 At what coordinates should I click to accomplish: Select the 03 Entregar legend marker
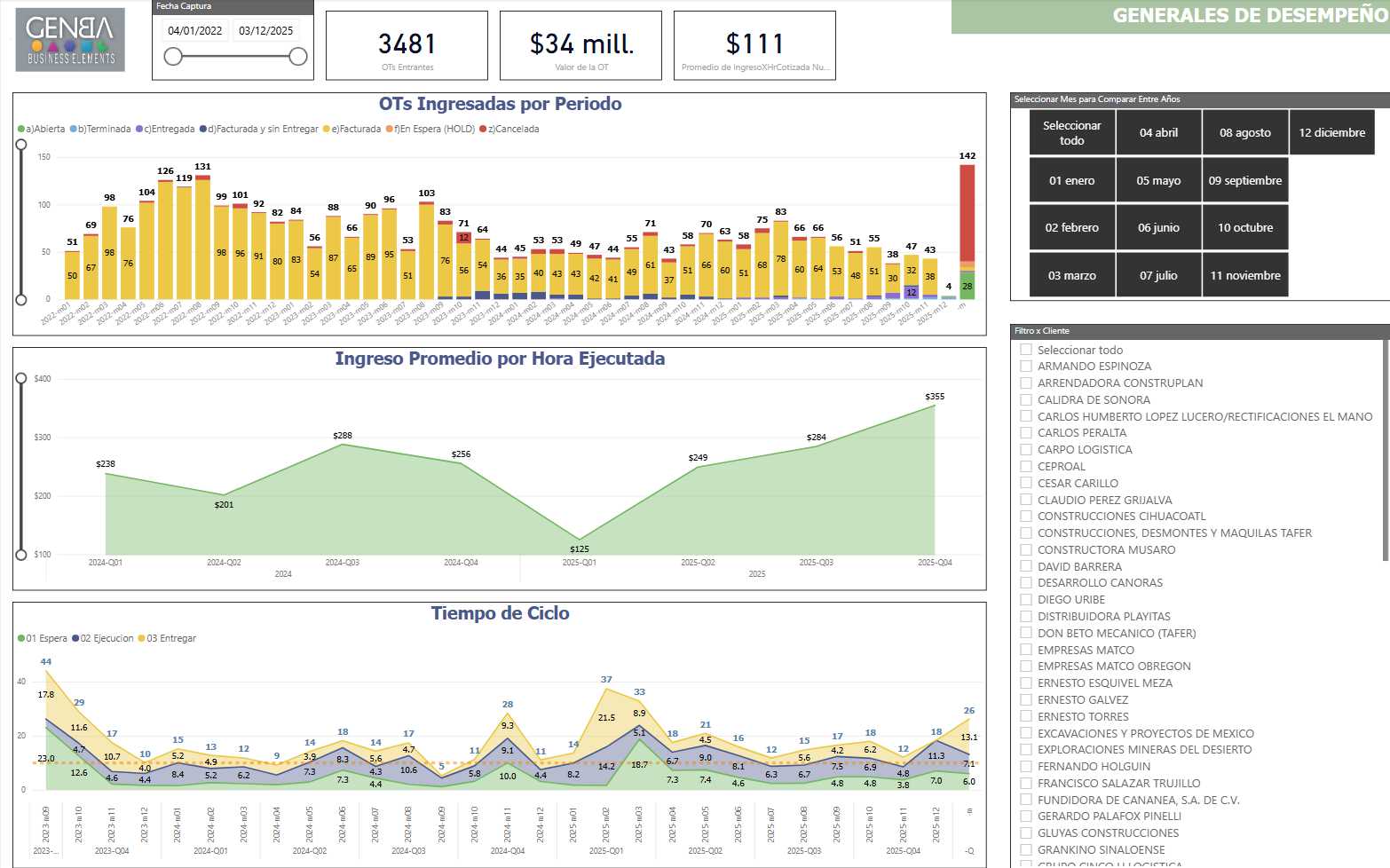(142, 639)
